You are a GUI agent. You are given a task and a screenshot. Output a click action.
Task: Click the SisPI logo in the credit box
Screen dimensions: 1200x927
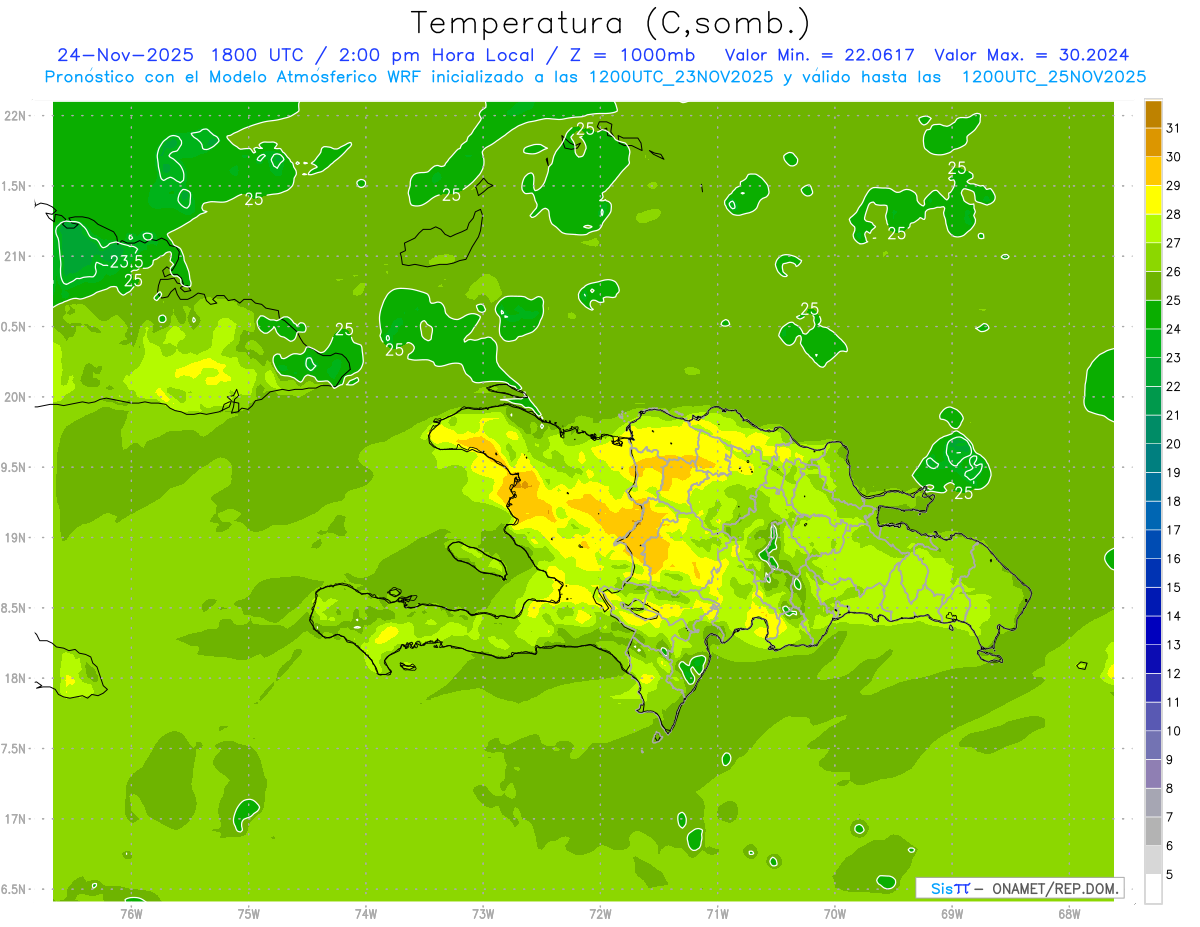(950, 888)
